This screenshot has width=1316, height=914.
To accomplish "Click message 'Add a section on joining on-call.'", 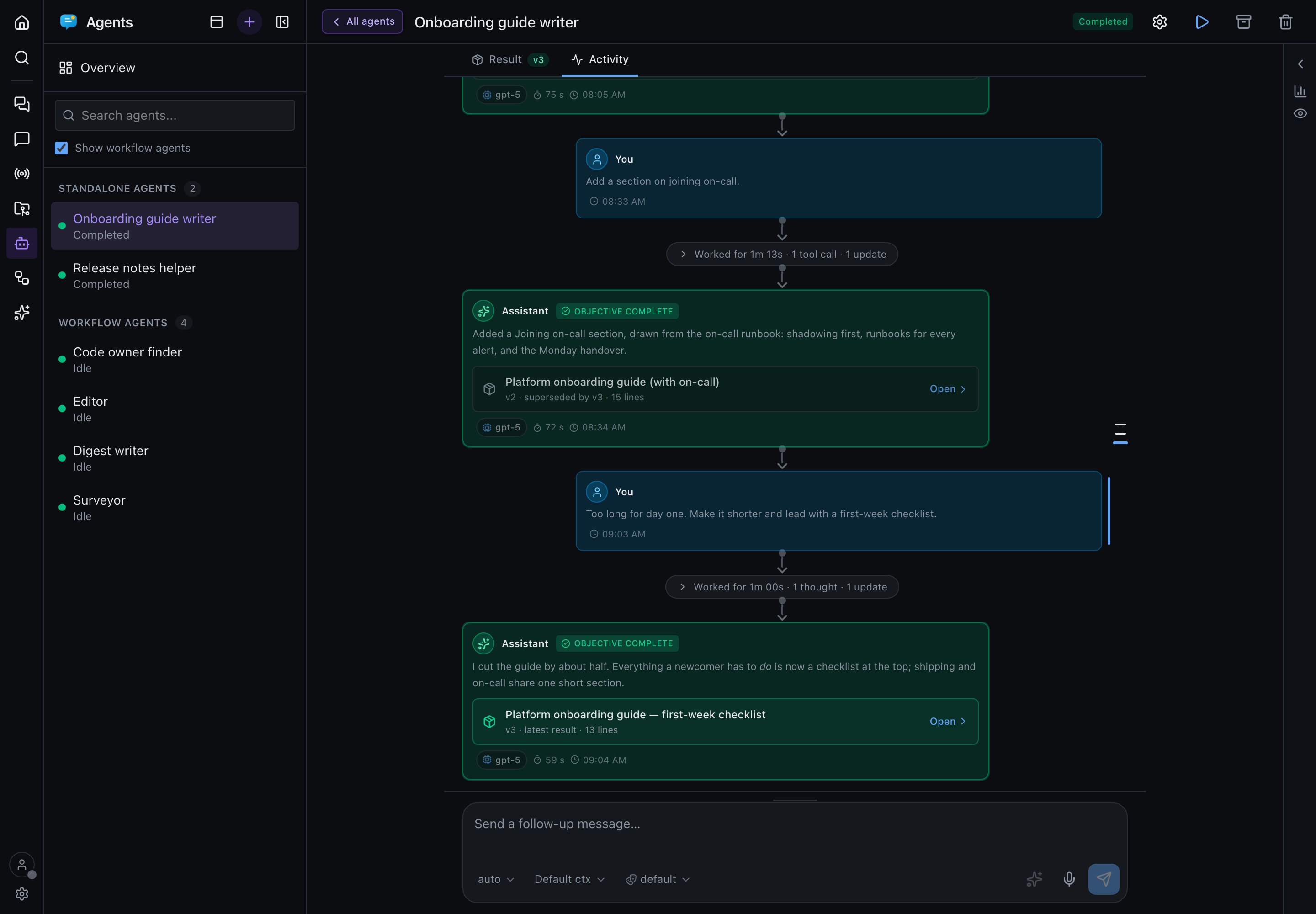I will (663, 181).
